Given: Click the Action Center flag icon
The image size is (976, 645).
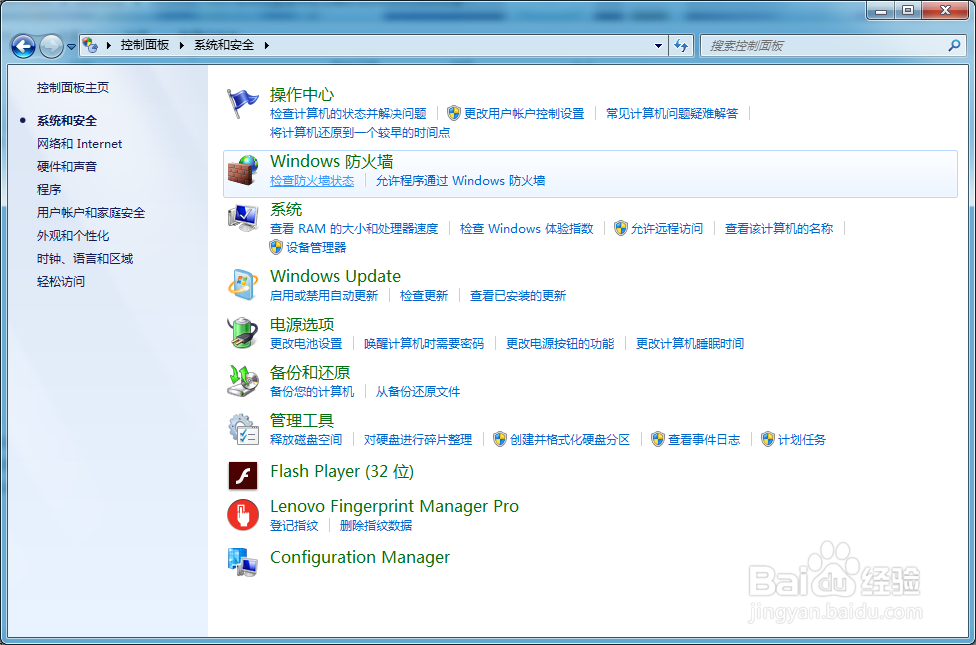Looking at the screenshot, I should coord(243,103).
